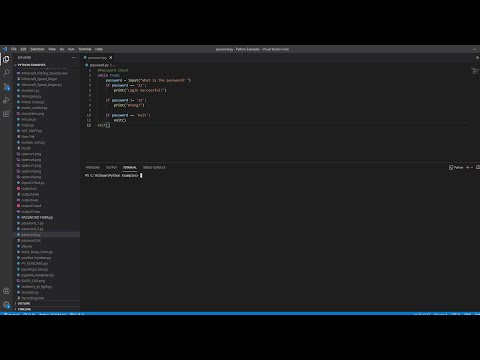Switch to the Output panel tab
This screenshot has height=360, width=480.
[x=111, y=167]
